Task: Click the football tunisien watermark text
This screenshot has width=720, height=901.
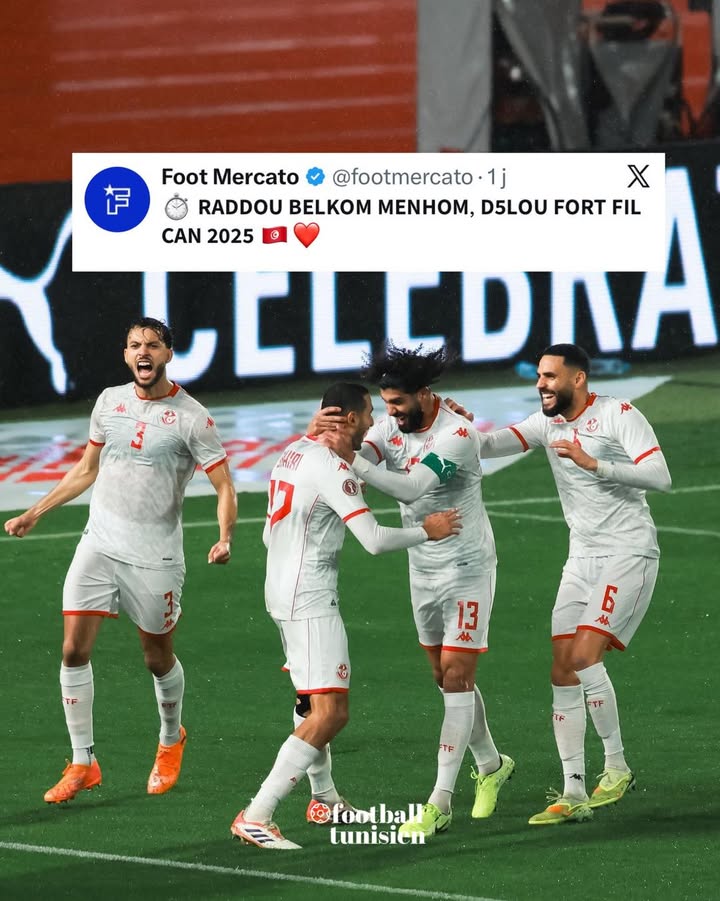Action: (x=378, y=824)
